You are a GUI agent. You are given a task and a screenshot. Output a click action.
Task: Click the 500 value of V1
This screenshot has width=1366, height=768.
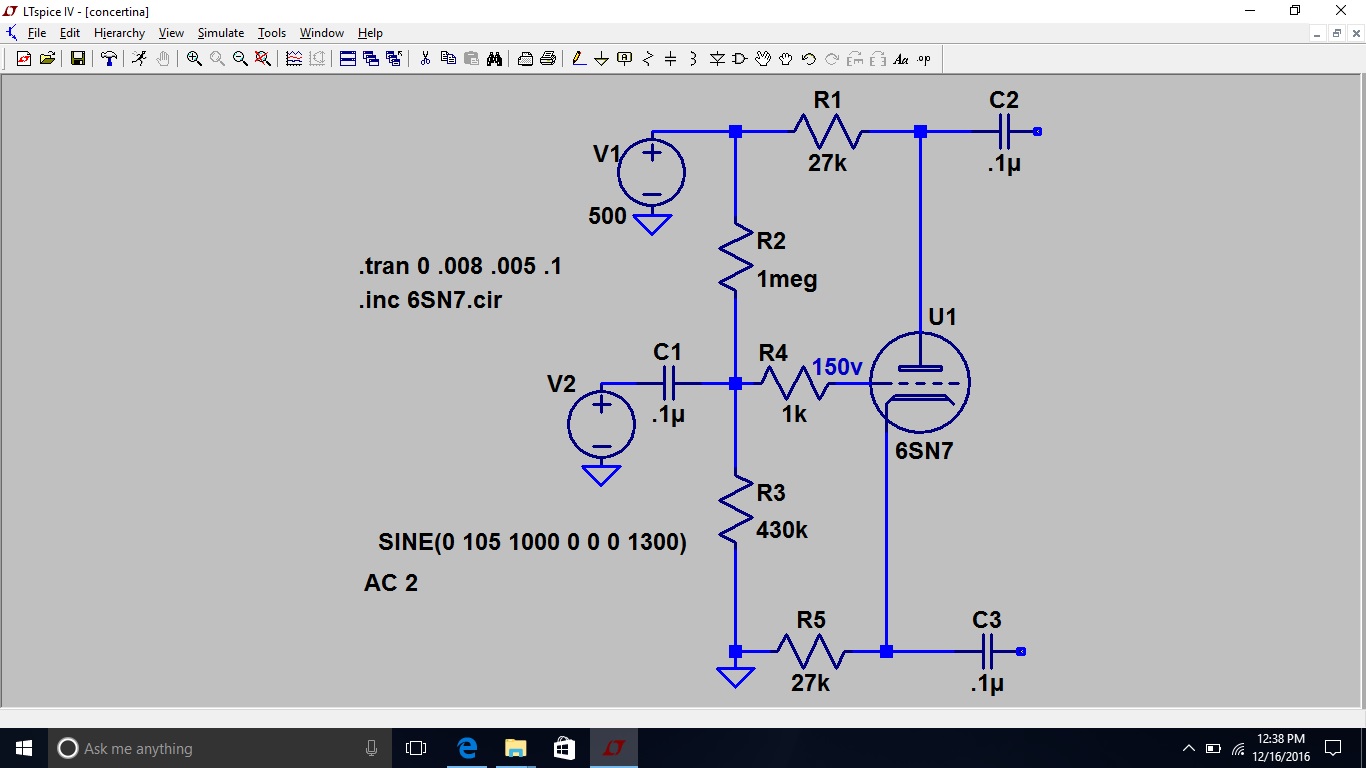[608, 216]
